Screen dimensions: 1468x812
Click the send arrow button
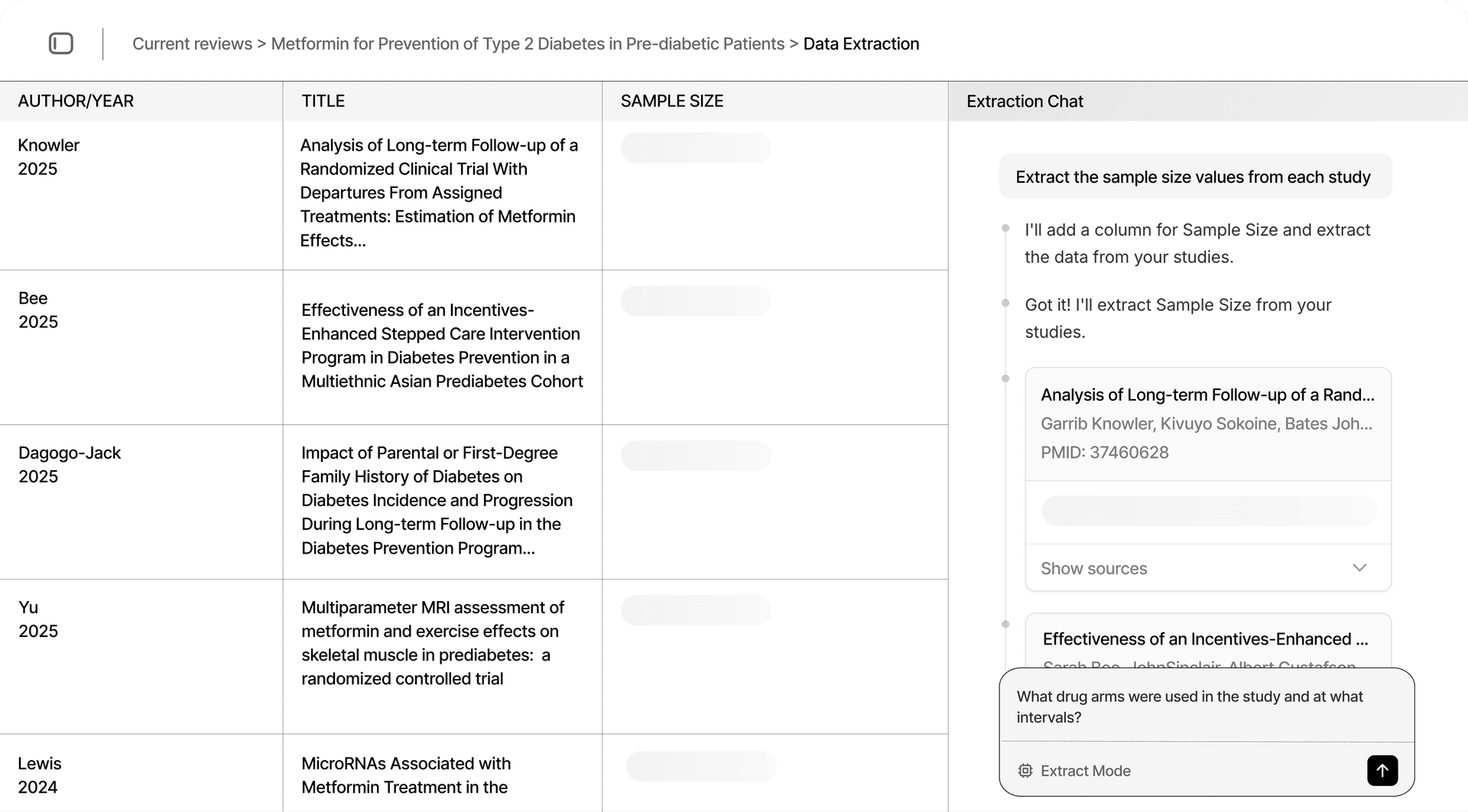coord(1382,771)
